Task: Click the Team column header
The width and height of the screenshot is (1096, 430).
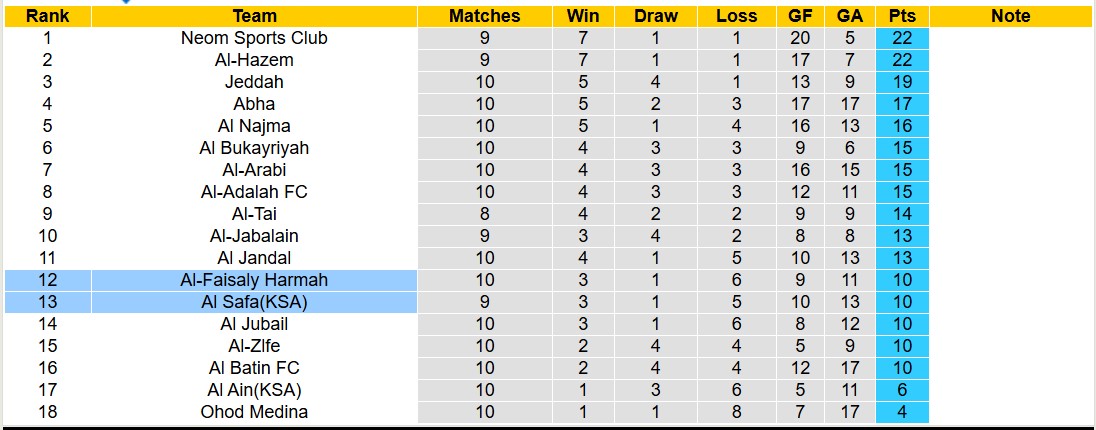Action: tap(254, 16)
